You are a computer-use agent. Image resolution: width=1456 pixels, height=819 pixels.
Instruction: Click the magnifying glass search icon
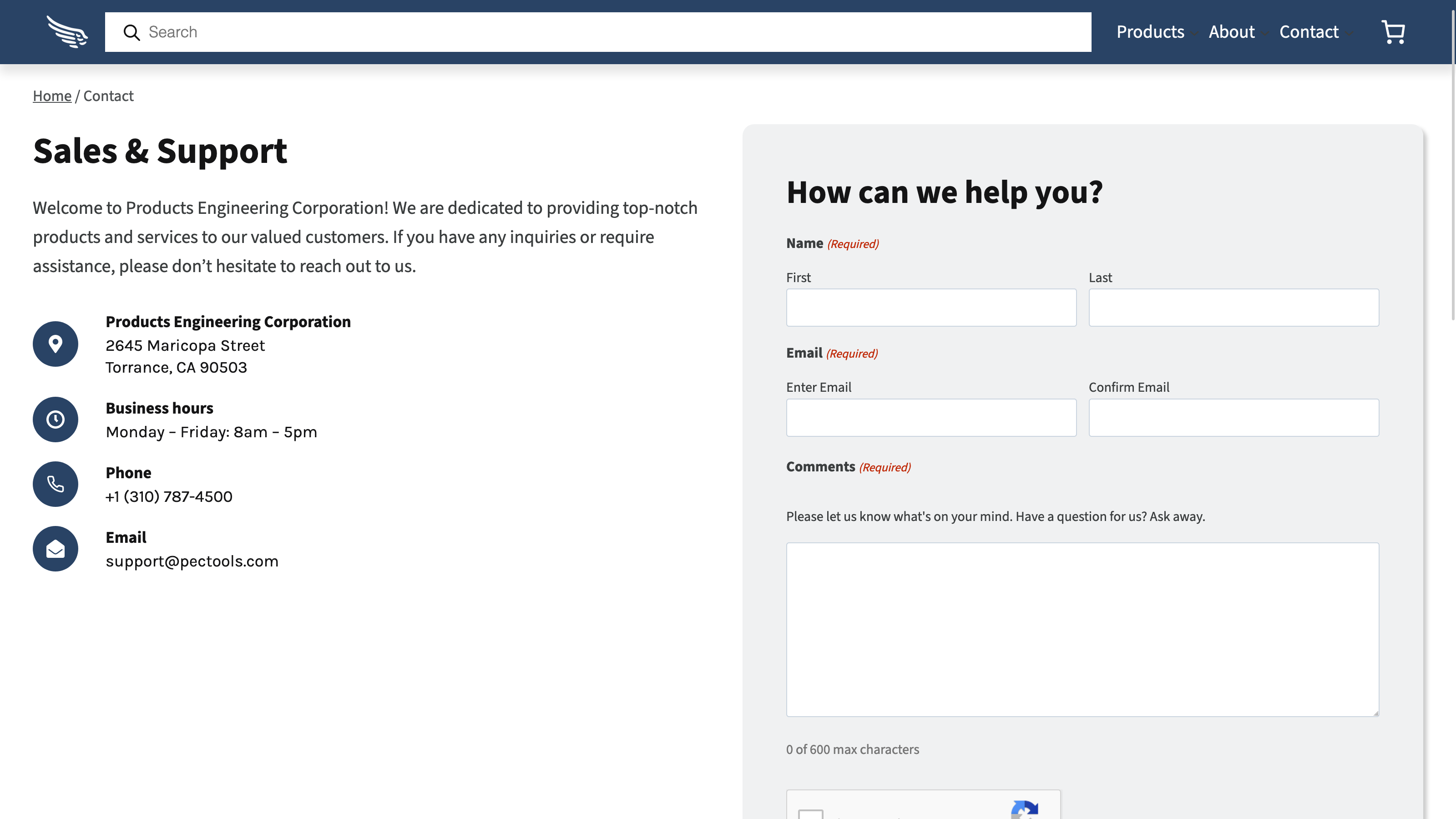click(131, 33)
